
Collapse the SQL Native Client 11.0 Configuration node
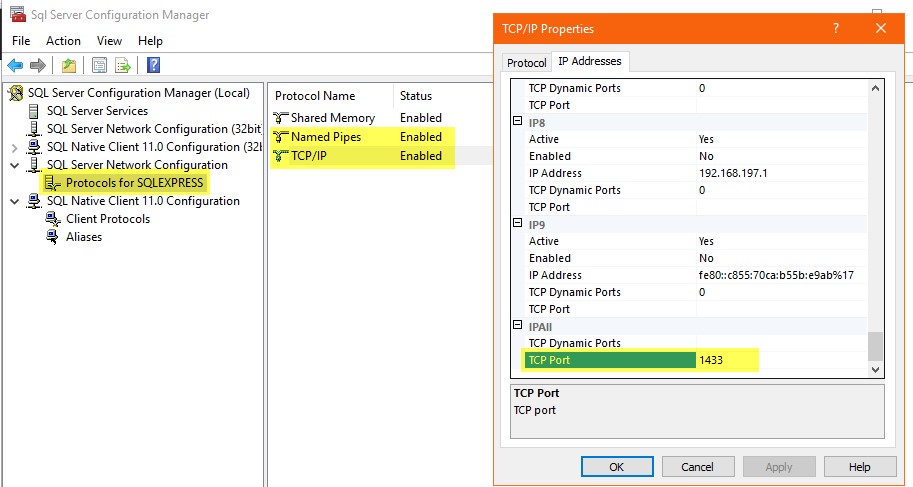click(x=15, y=202)
